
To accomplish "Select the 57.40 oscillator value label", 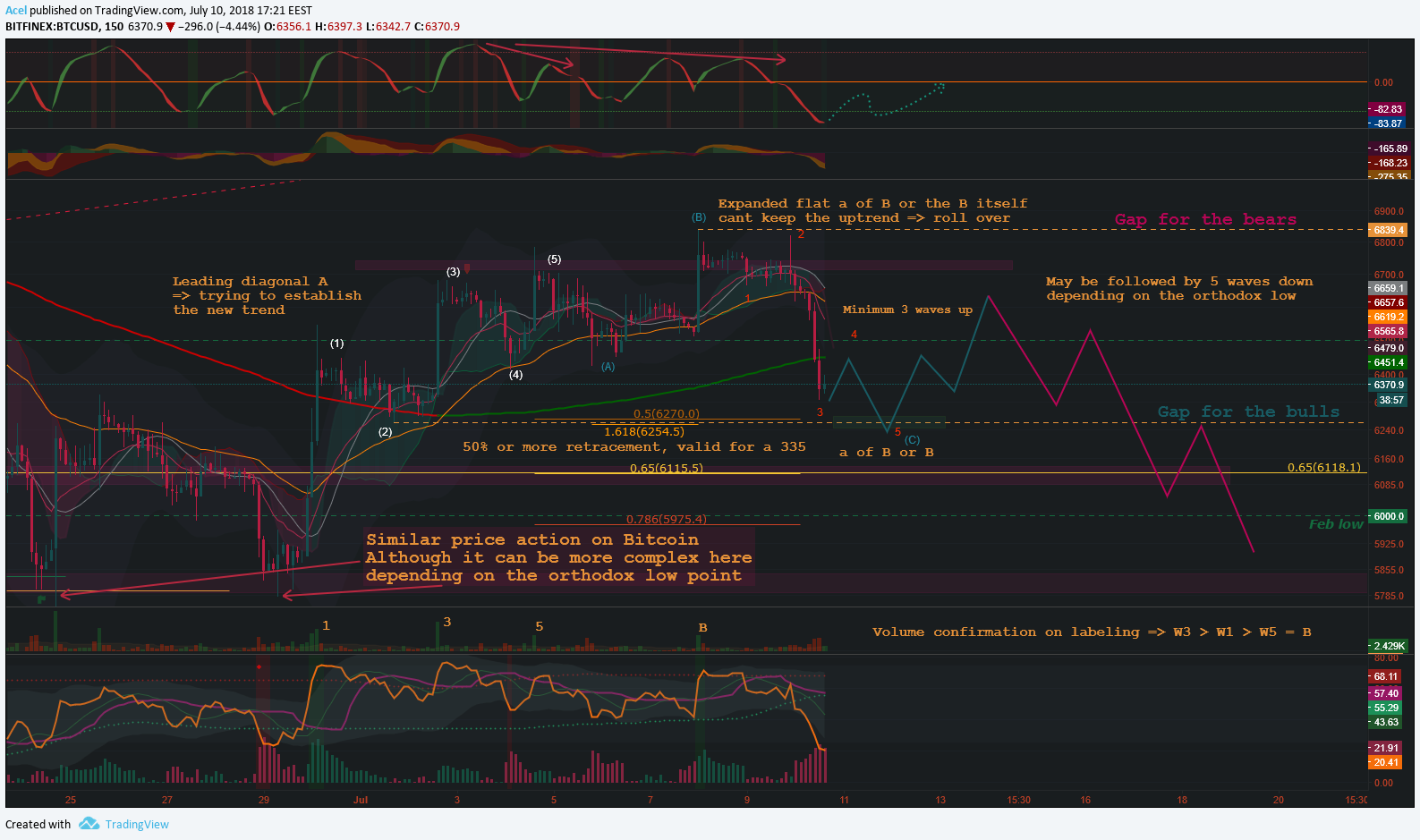I will pyautogui.click(x=1386, y=693).
